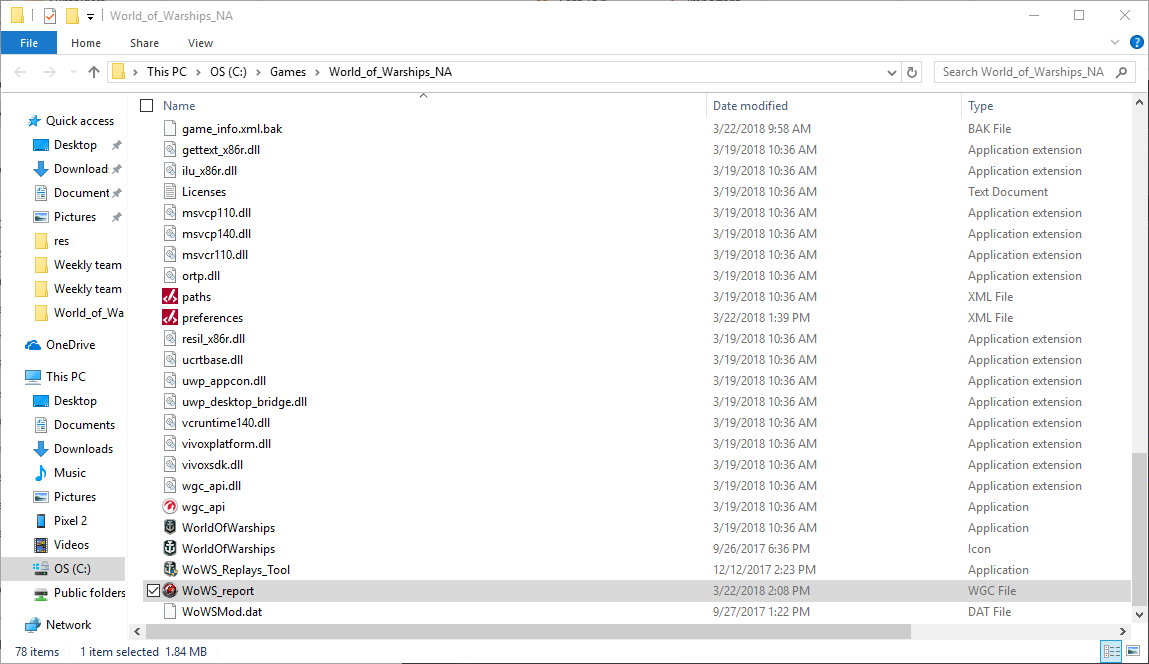The width and height of the screenshot is (1149, 664).
Task: Uncheck the WoWS_report item checkbox
Action: pyautogui.click(x=153, y=591)
